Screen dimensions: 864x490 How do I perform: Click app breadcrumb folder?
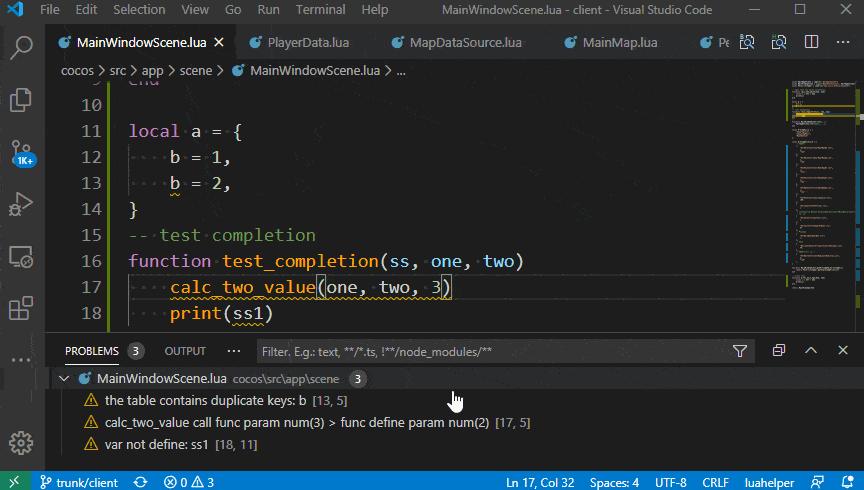tap(152, 71)
